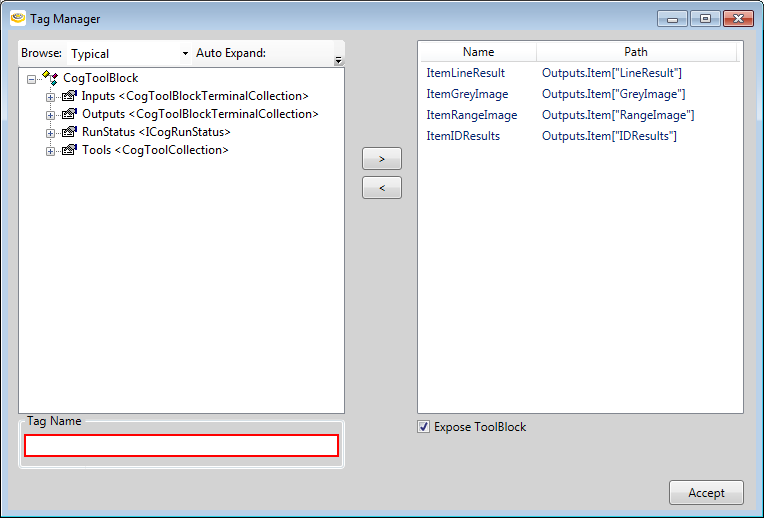Open the Browse dropdown showing Typical
The width and height of the screenshot is (764, 518).
click(x=129, y=53)
